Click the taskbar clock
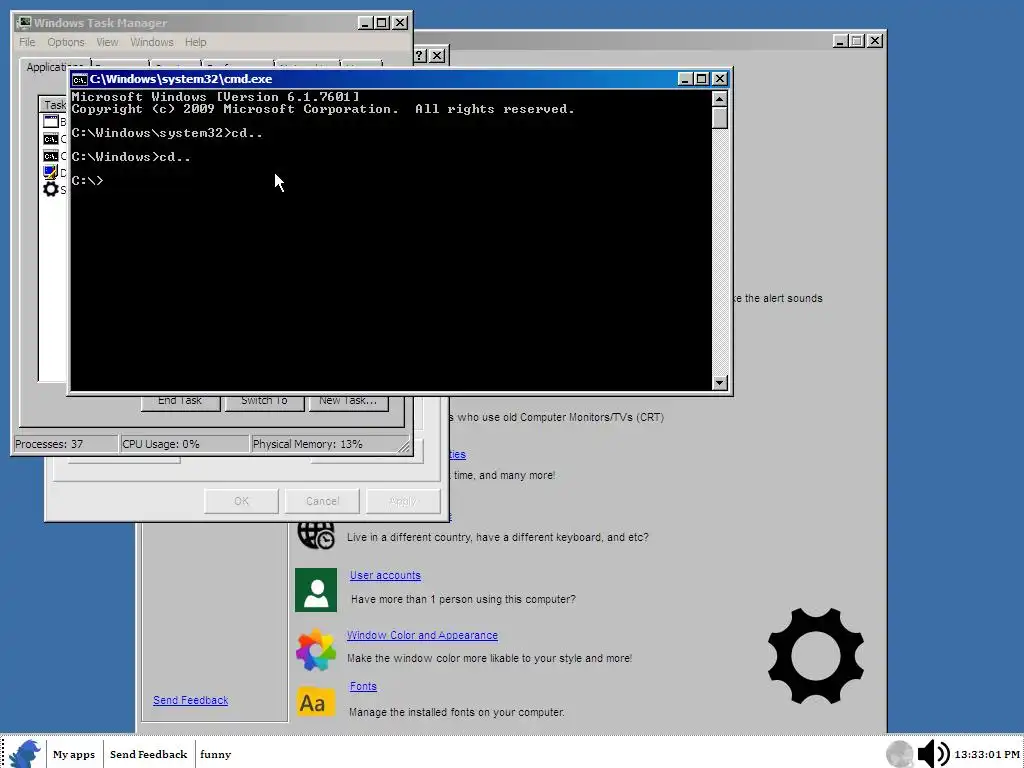Image resolution: width=1024 pixels, height=768 pixels. [x=987, y=754]
